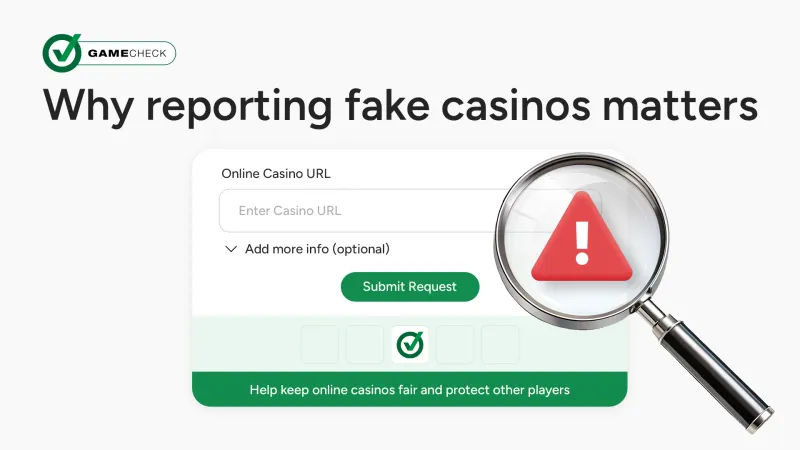Click the GAMECHECK wordmark beside the logo
This screenshot has height=450, width=800.
coord(131,53)
